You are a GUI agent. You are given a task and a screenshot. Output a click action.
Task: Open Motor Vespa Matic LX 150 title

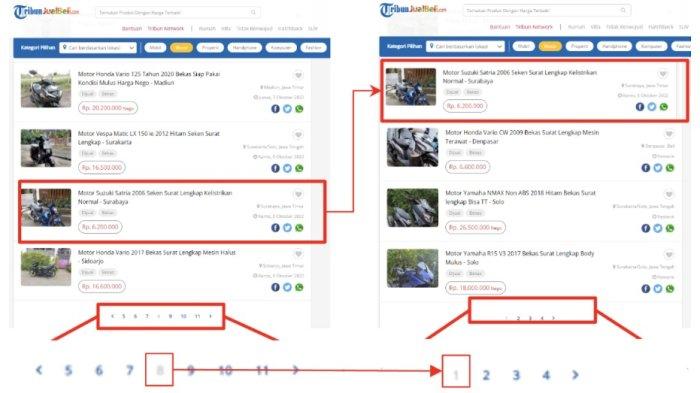click(x=149, y=138)
